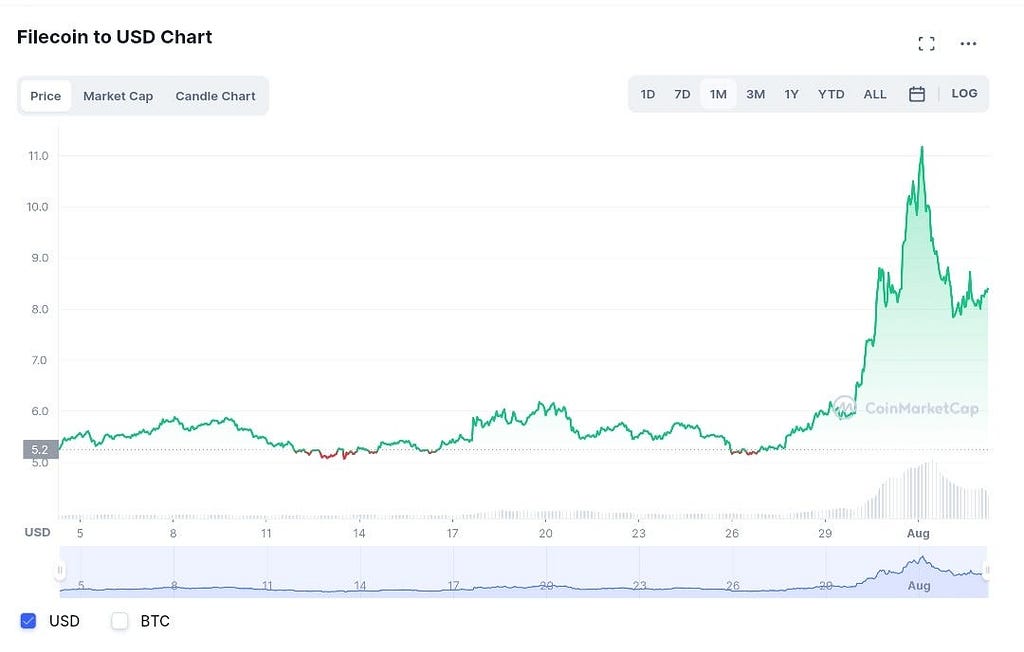Viewport: 1024px width, 652px height.
Task: Click the price peak near Aug
Action: (921, 148)
